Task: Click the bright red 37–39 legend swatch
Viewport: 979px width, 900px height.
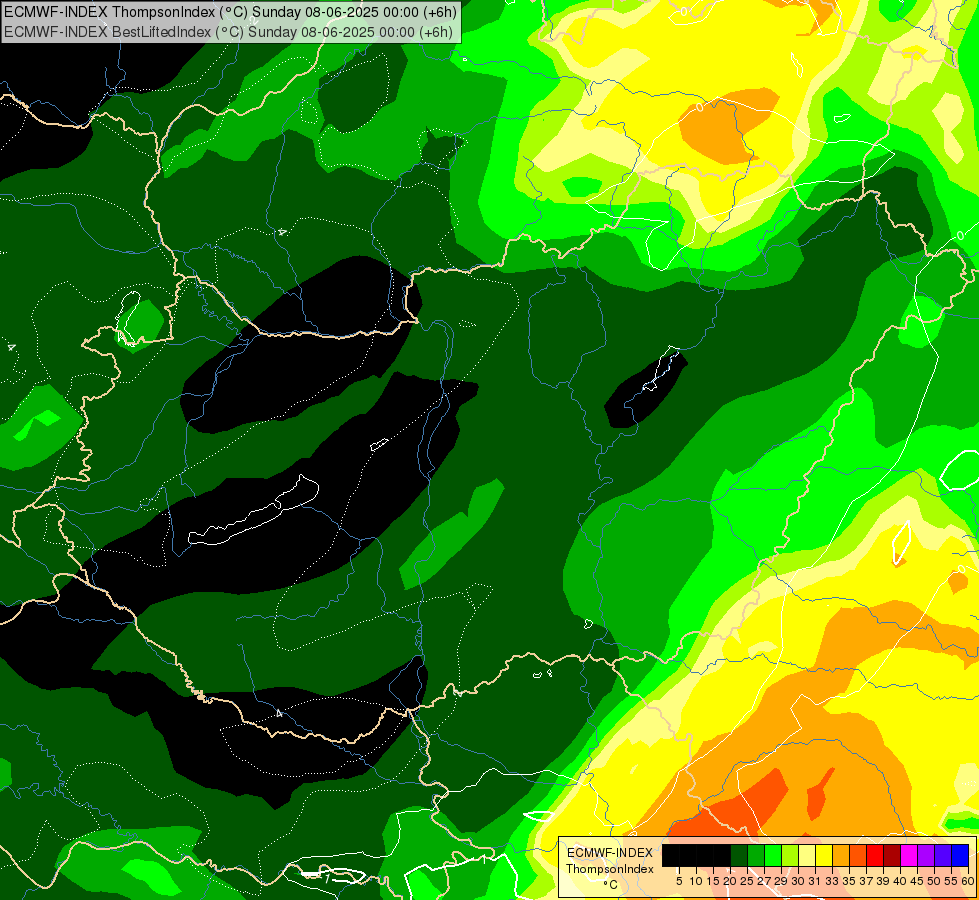Action: pyautogui.click(x=875, y=855)
